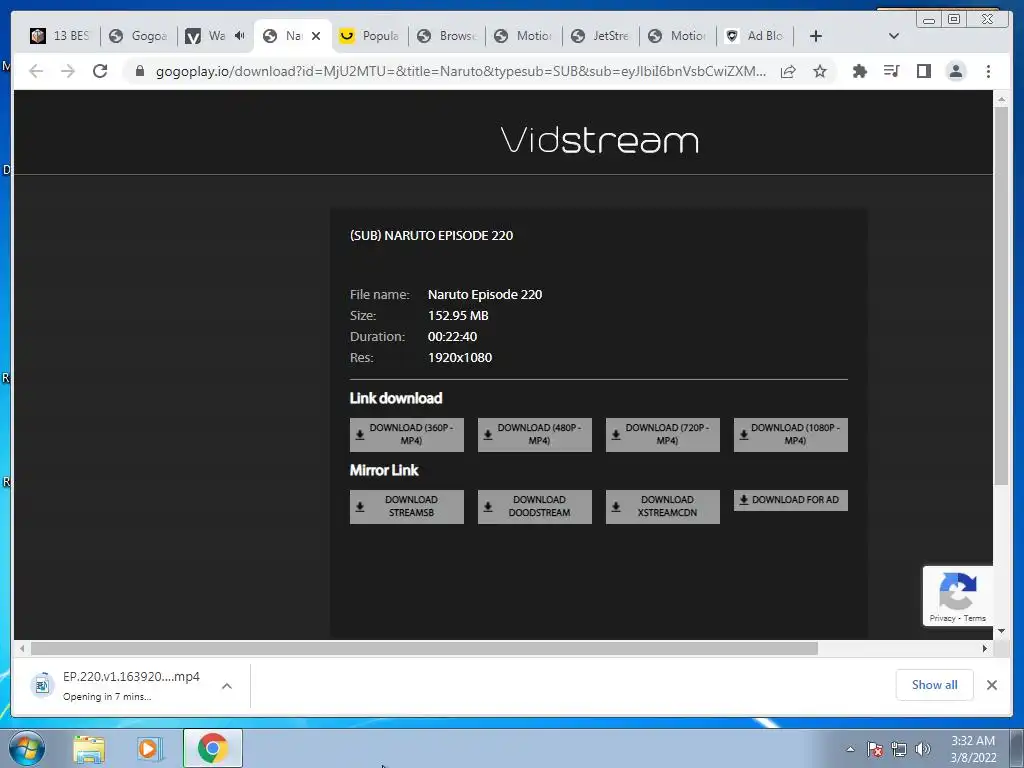Screen dimensions: 1024x768
Task: Click the scroll up arrow of the page
Action: [1001, 99]
